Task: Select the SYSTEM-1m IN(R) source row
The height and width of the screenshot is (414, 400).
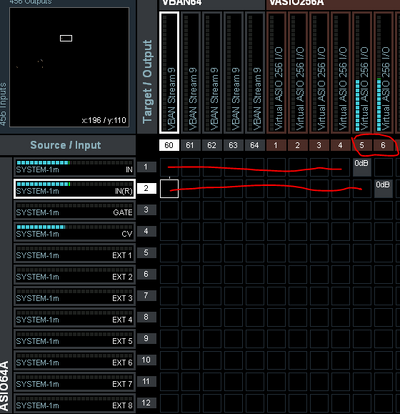Action: coord(74,189)
